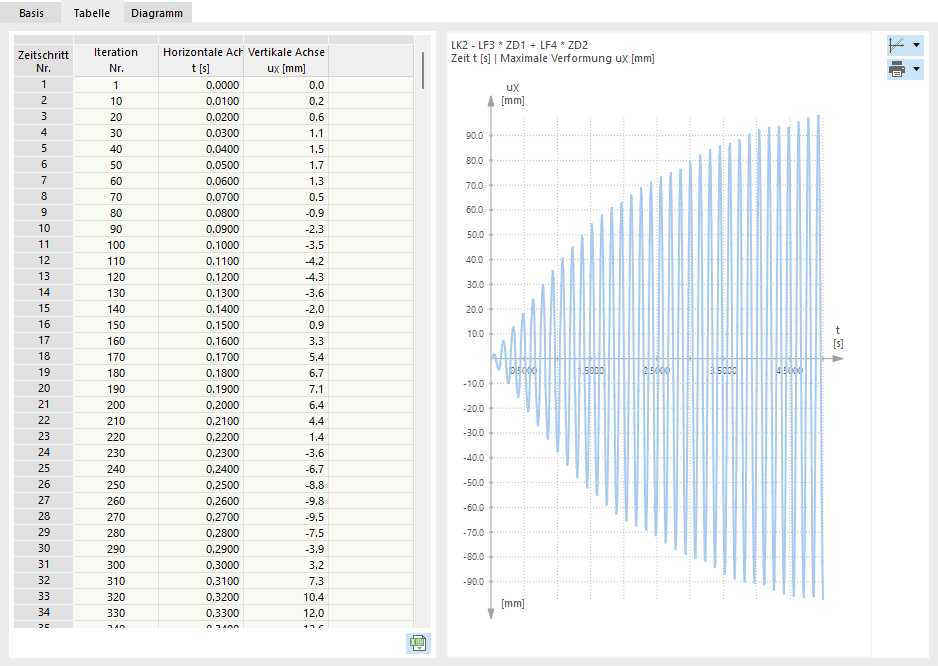Click the uX cell showing 12.0
This screenshot has width=938, height=666.
(x=286, y=613)
